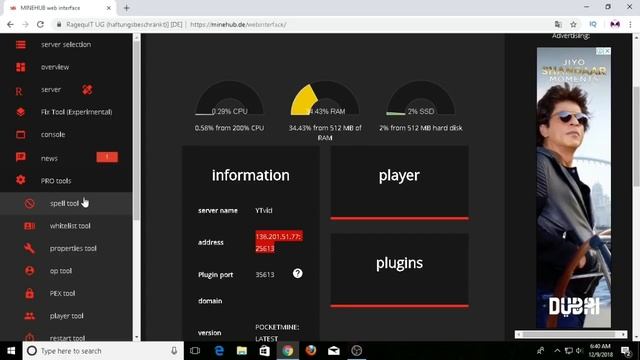Open the plugins panel card

click(399, 271)
